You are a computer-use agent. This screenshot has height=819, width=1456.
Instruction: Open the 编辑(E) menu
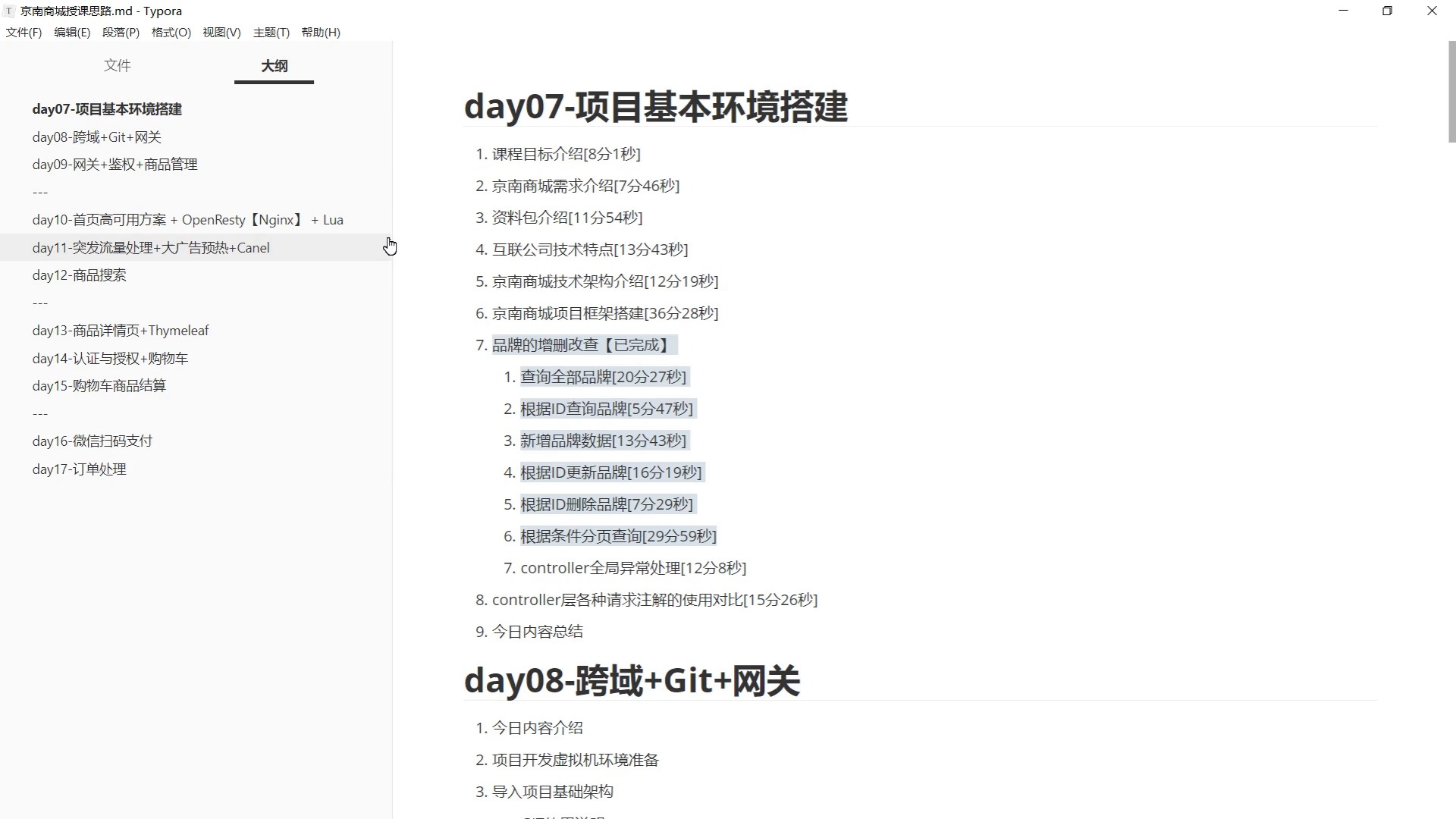(71, 32)
